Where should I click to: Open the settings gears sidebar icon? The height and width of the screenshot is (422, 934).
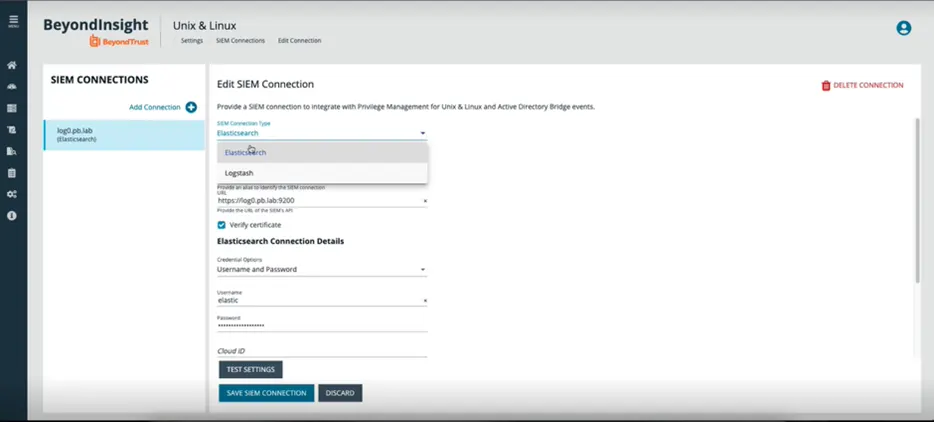click(11, 194)
